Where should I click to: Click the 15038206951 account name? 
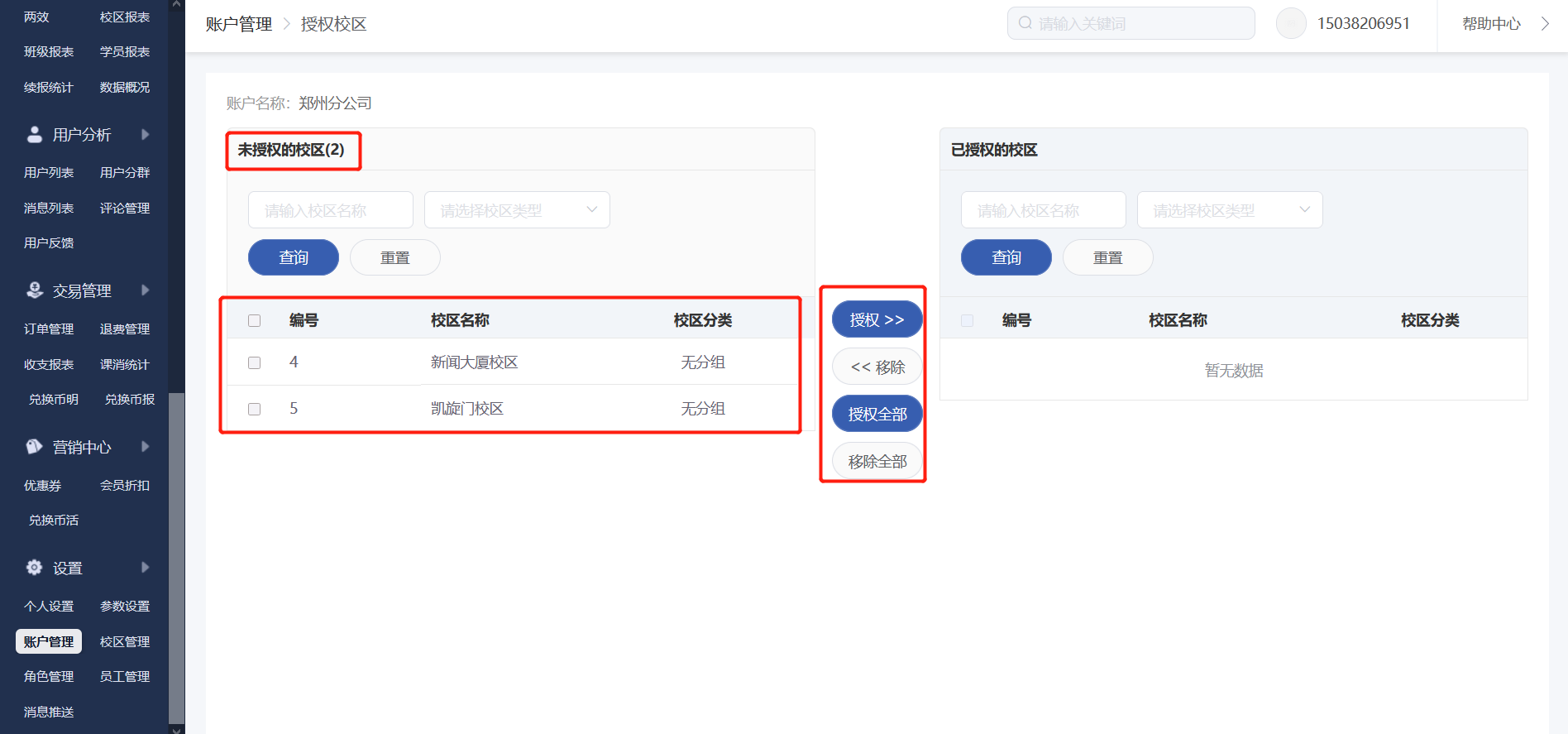point(1363,23)
